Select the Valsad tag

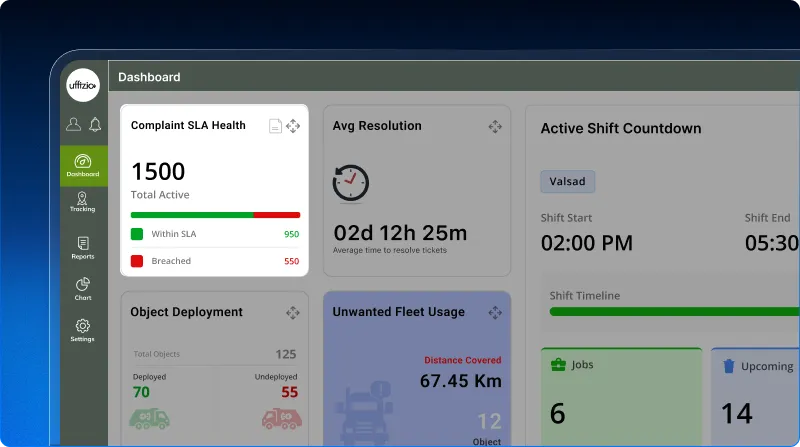point(567,182)
